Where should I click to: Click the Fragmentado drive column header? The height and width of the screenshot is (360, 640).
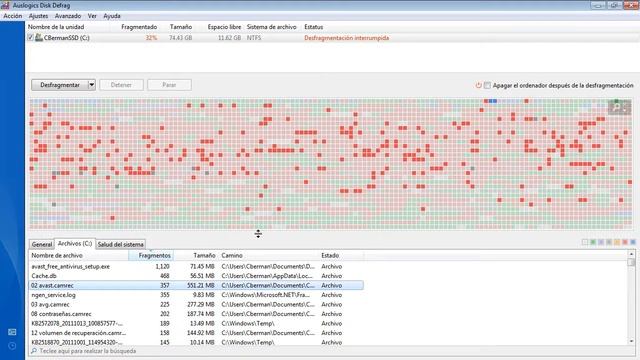pos(139,27)
